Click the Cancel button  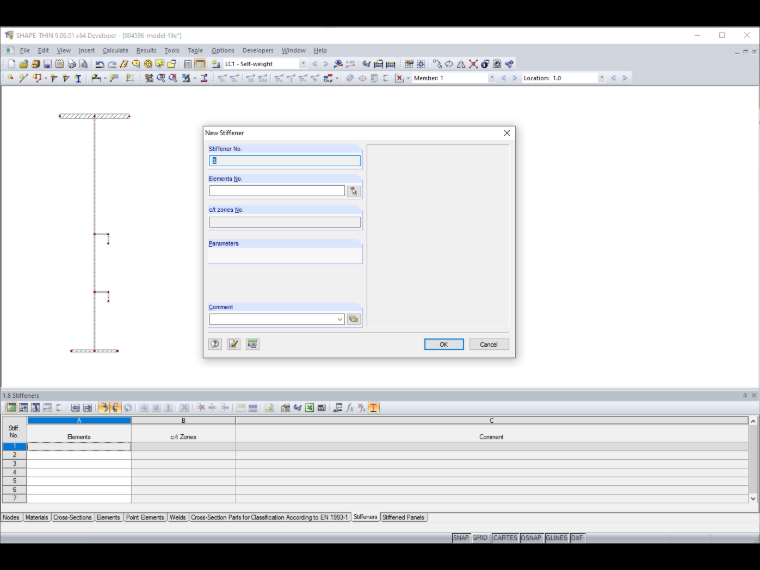(x=489, y=344)
